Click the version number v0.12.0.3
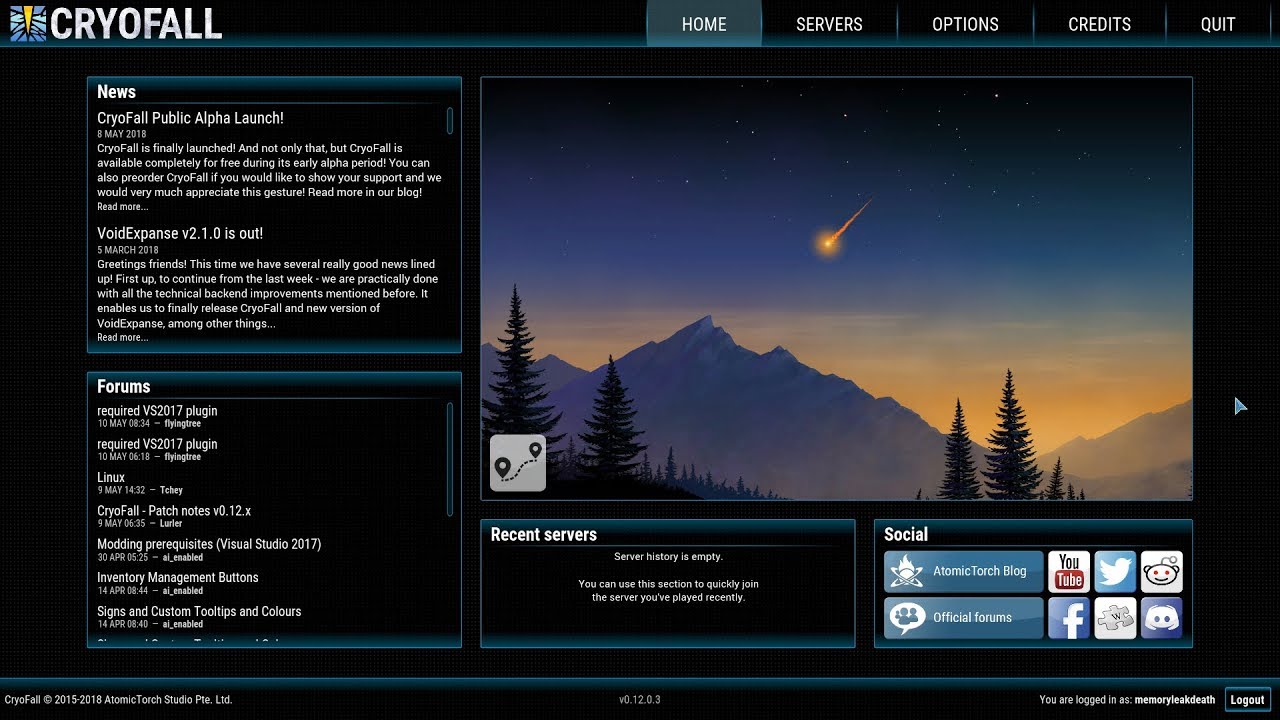The height and width of the screenshot is (720, 1280). (640, 700)
